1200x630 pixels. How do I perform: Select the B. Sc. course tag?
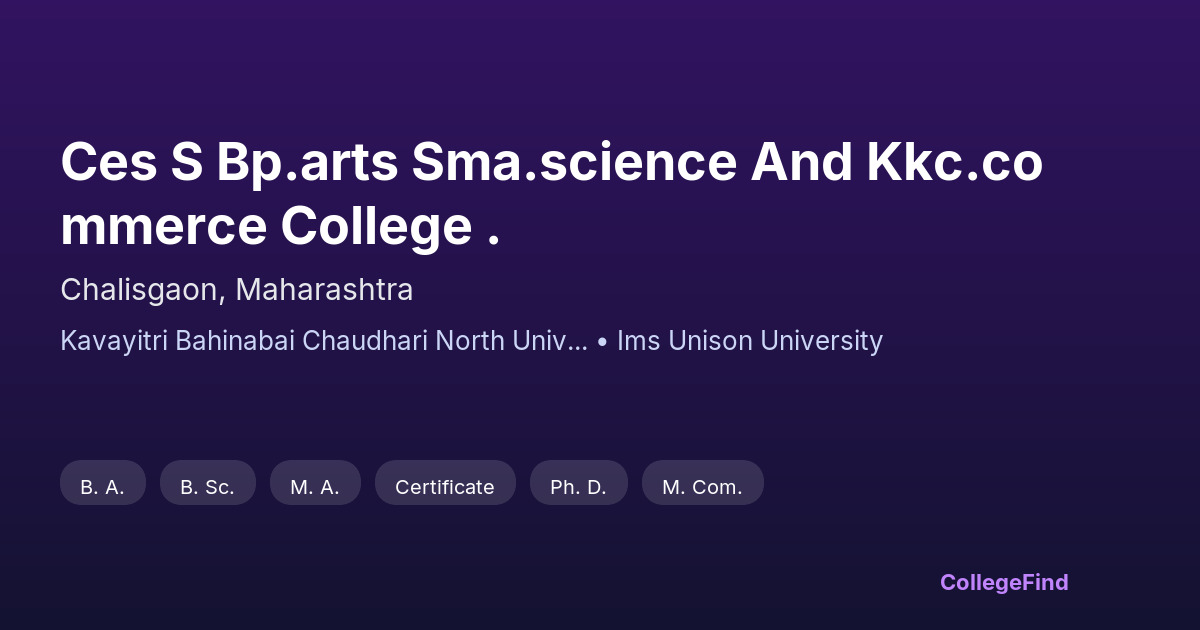(x=208, y=487)
